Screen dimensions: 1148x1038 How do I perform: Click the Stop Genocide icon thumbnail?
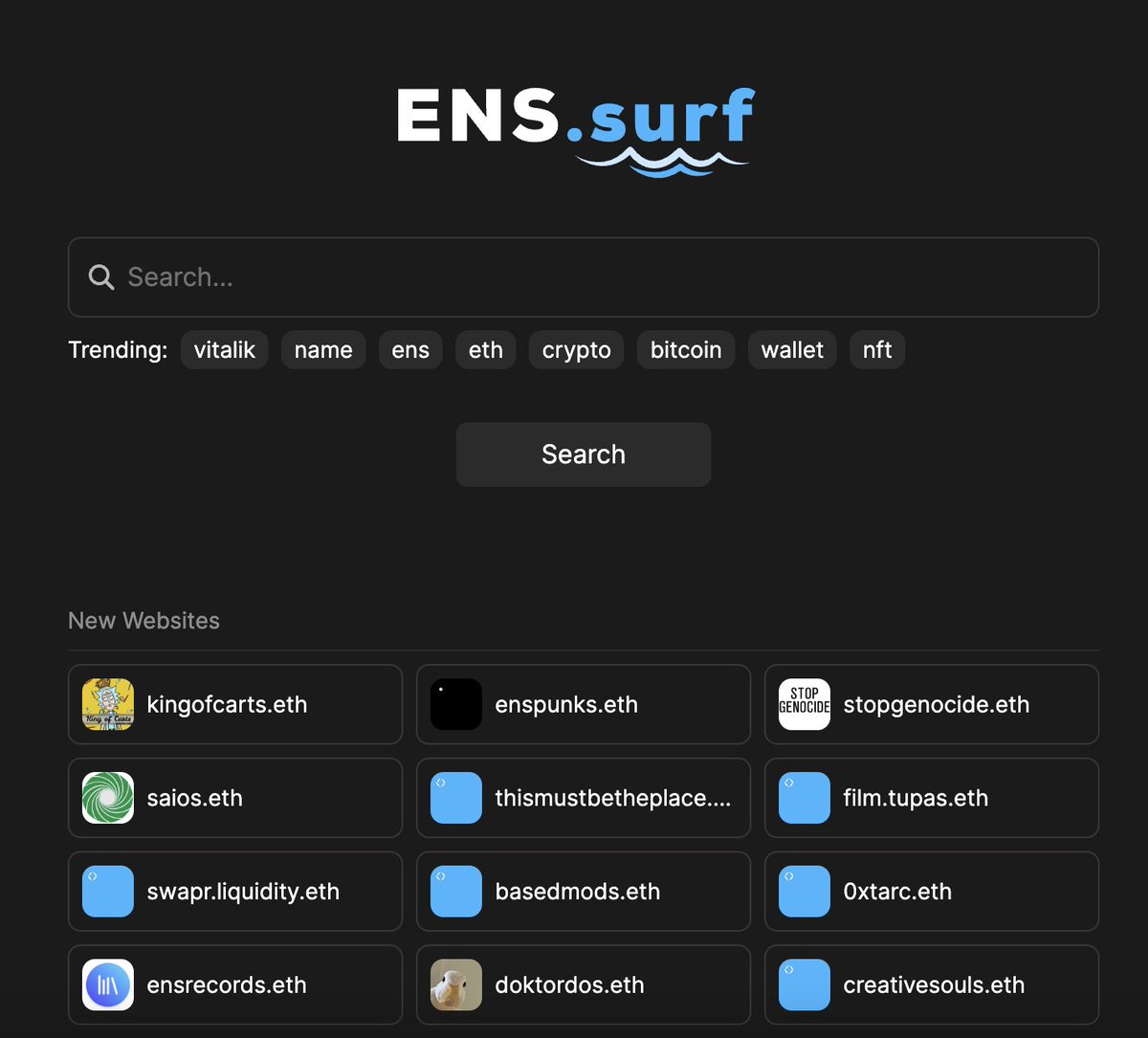[804, 704]
